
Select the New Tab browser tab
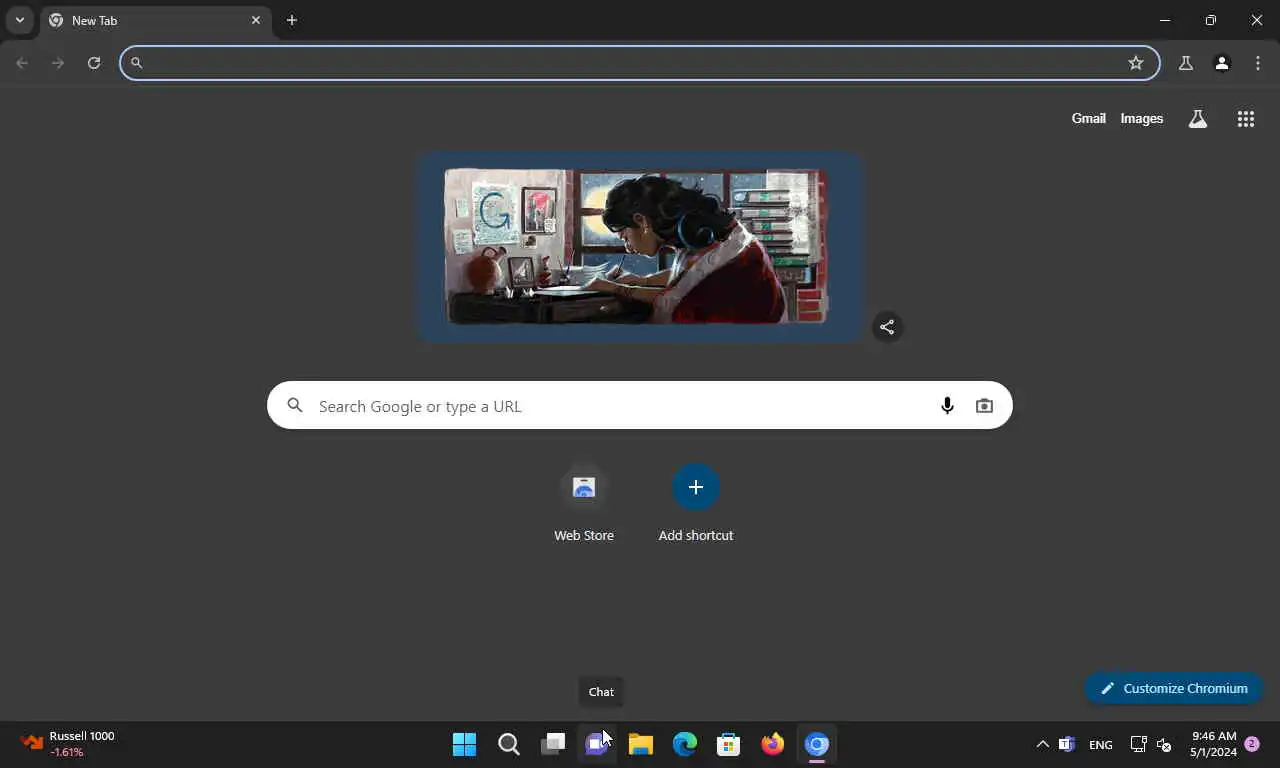click(x=156, y=20)
